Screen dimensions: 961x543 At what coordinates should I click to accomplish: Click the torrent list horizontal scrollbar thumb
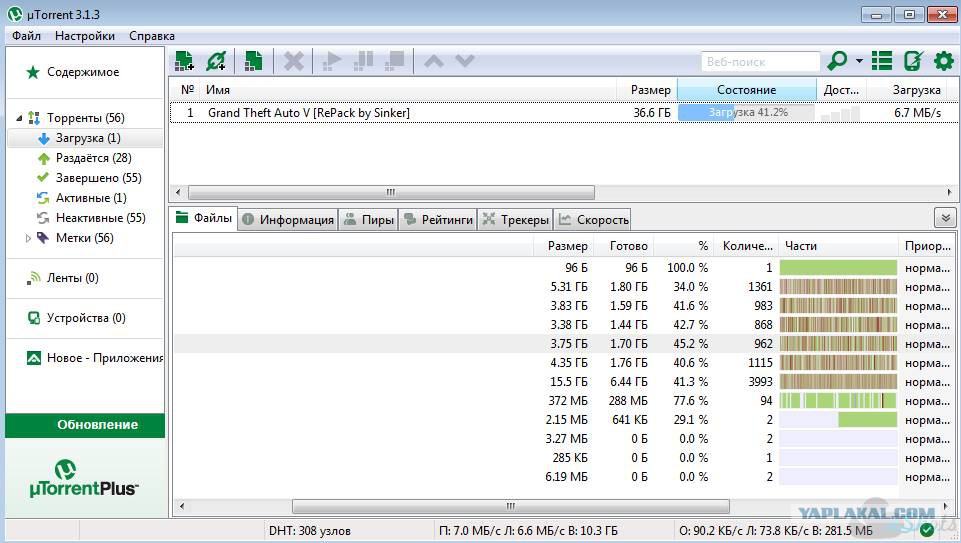tap(391, 192)
